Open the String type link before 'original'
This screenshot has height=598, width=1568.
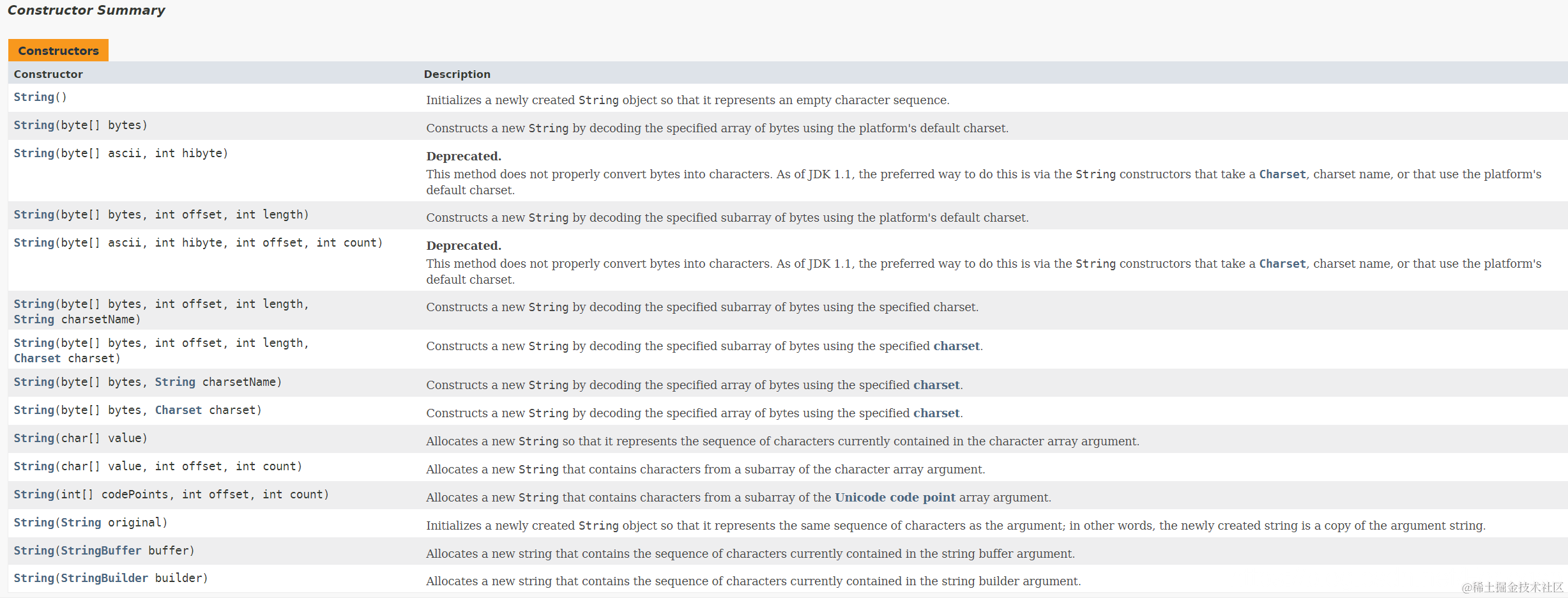coord(80,523)
